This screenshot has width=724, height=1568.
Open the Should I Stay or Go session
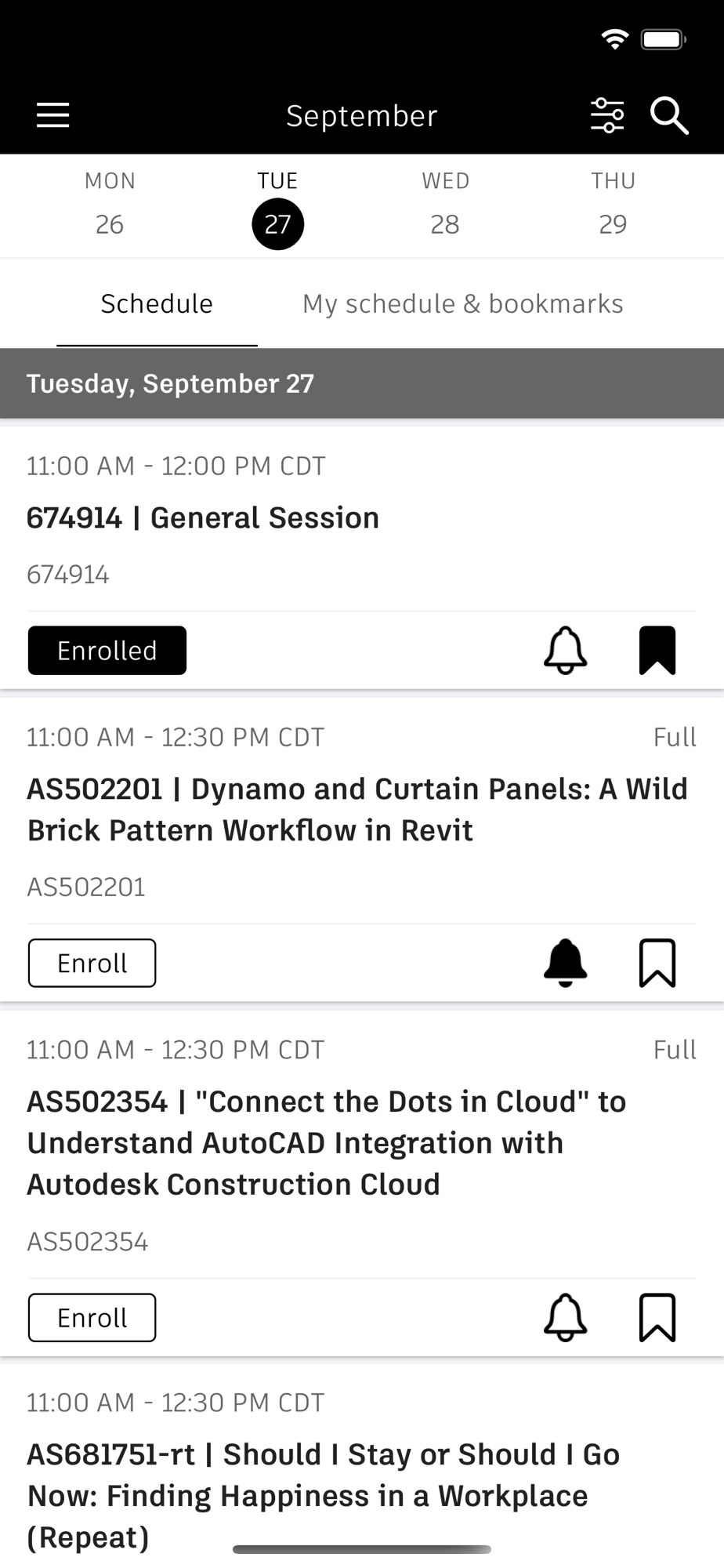[x=324, y=1495]
